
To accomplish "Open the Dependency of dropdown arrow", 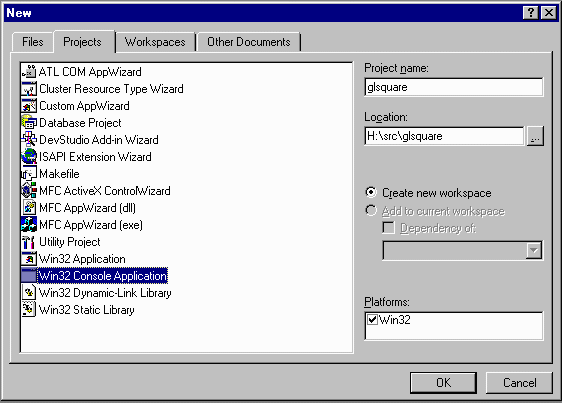I will point(534,250).
